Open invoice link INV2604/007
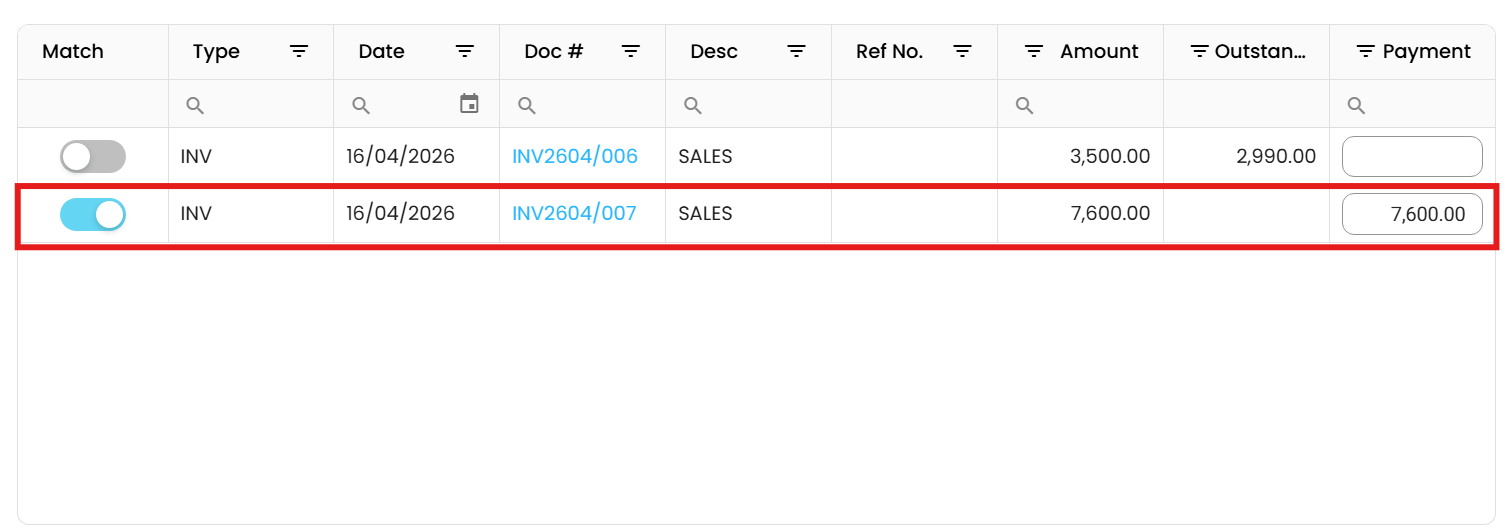Screen dimensions: 1506x531 (x=574, y=214)
